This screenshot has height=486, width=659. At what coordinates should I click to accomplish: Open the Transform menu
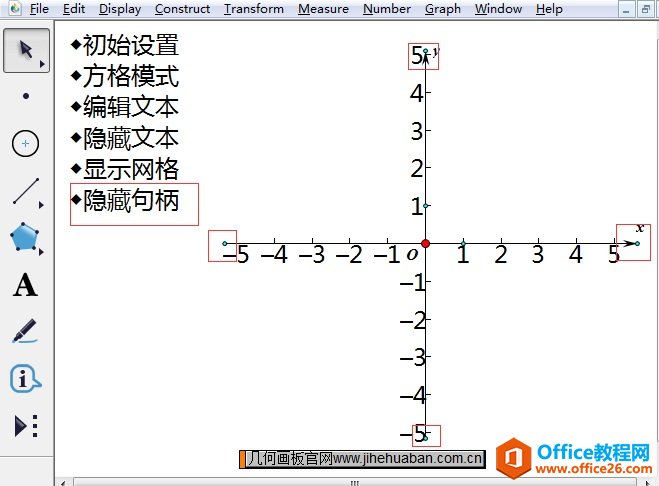click(x=254, y=9)
